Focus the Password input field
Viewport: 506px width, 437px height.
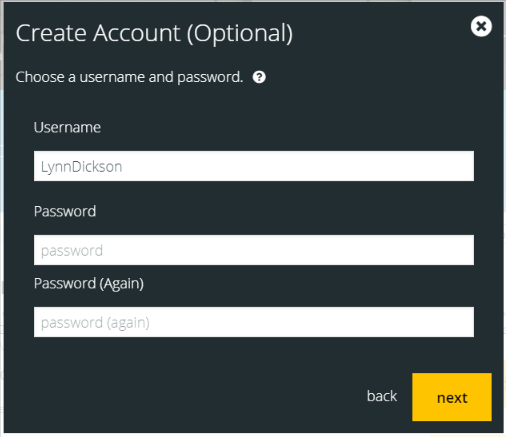pos(254,250)
